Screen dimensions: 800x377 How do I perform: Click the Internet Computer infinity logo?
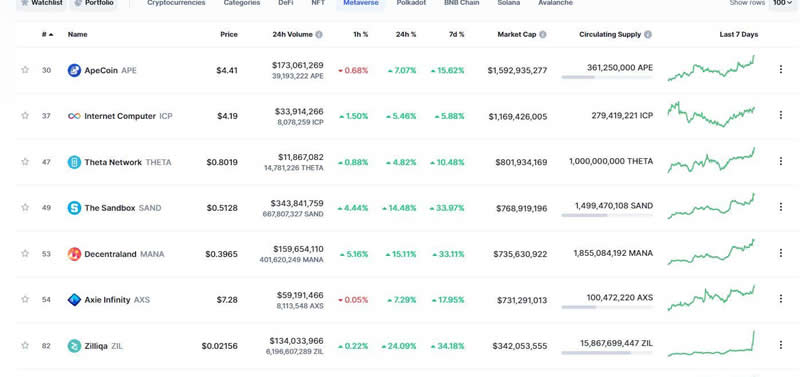tap(74, 116)
